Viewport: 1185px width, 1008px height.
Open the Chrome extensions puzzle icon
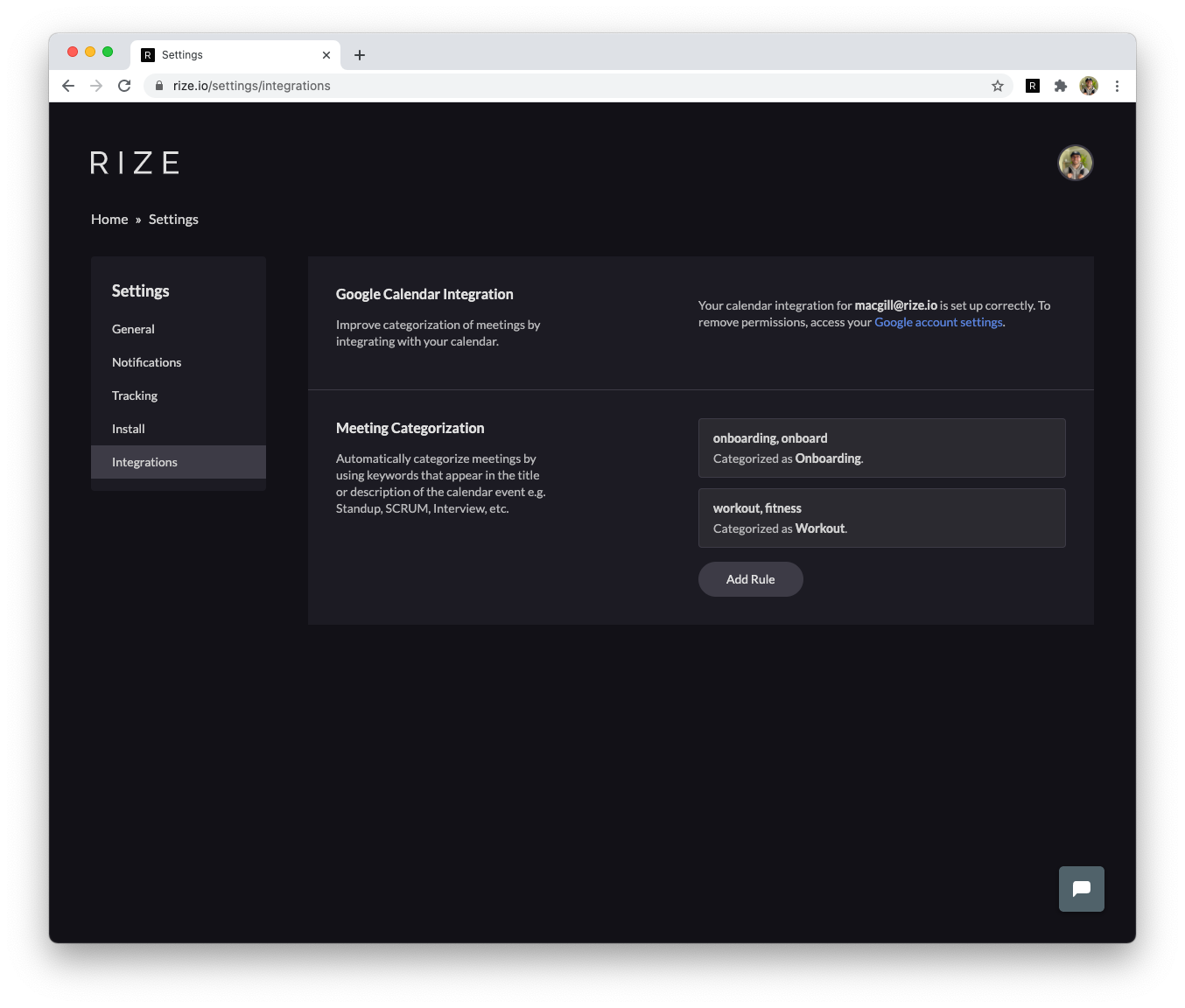pos(1061,86)
